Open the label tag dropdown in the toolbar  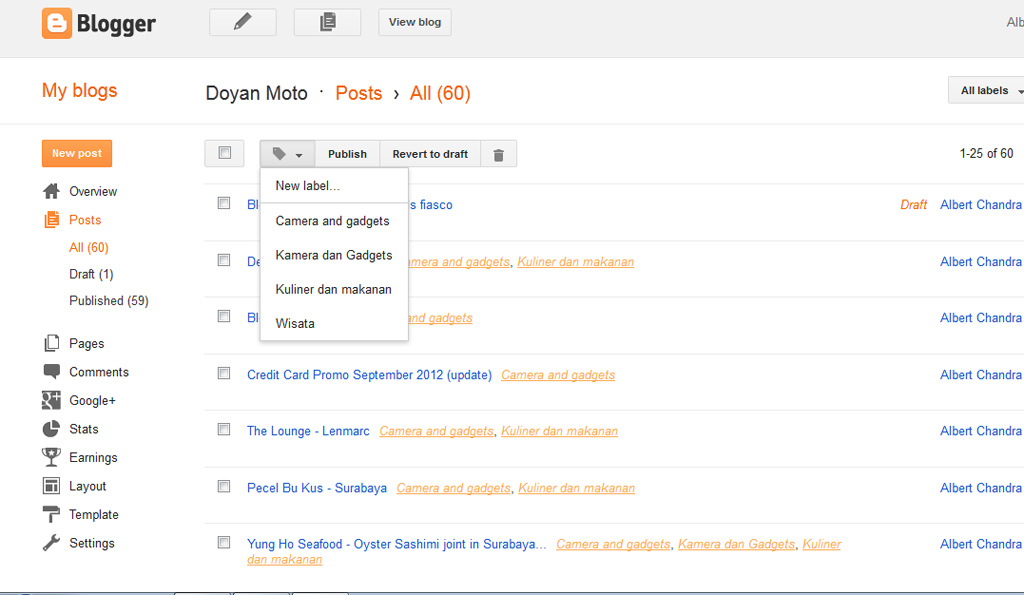tap(286, 153)
